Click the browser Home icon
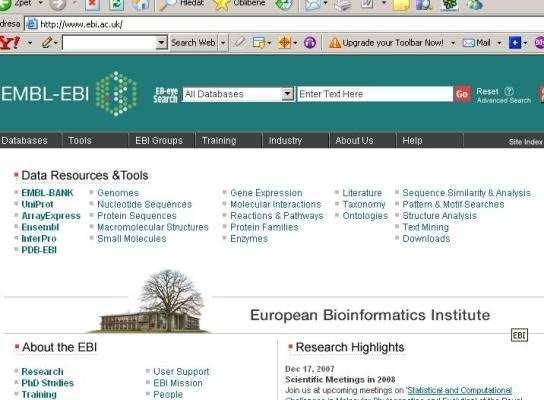Image resolution: width=544 pixels, height=400 pixels. 141,4
